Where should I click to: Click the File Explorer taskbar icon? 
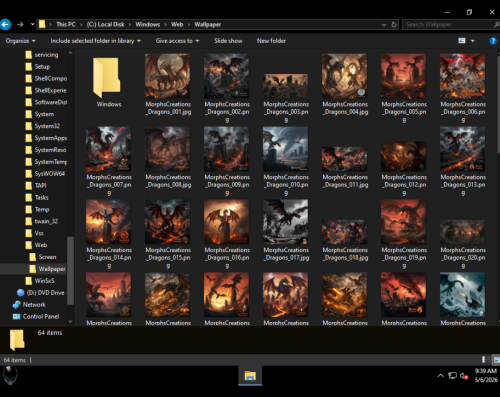pos(250,376)
